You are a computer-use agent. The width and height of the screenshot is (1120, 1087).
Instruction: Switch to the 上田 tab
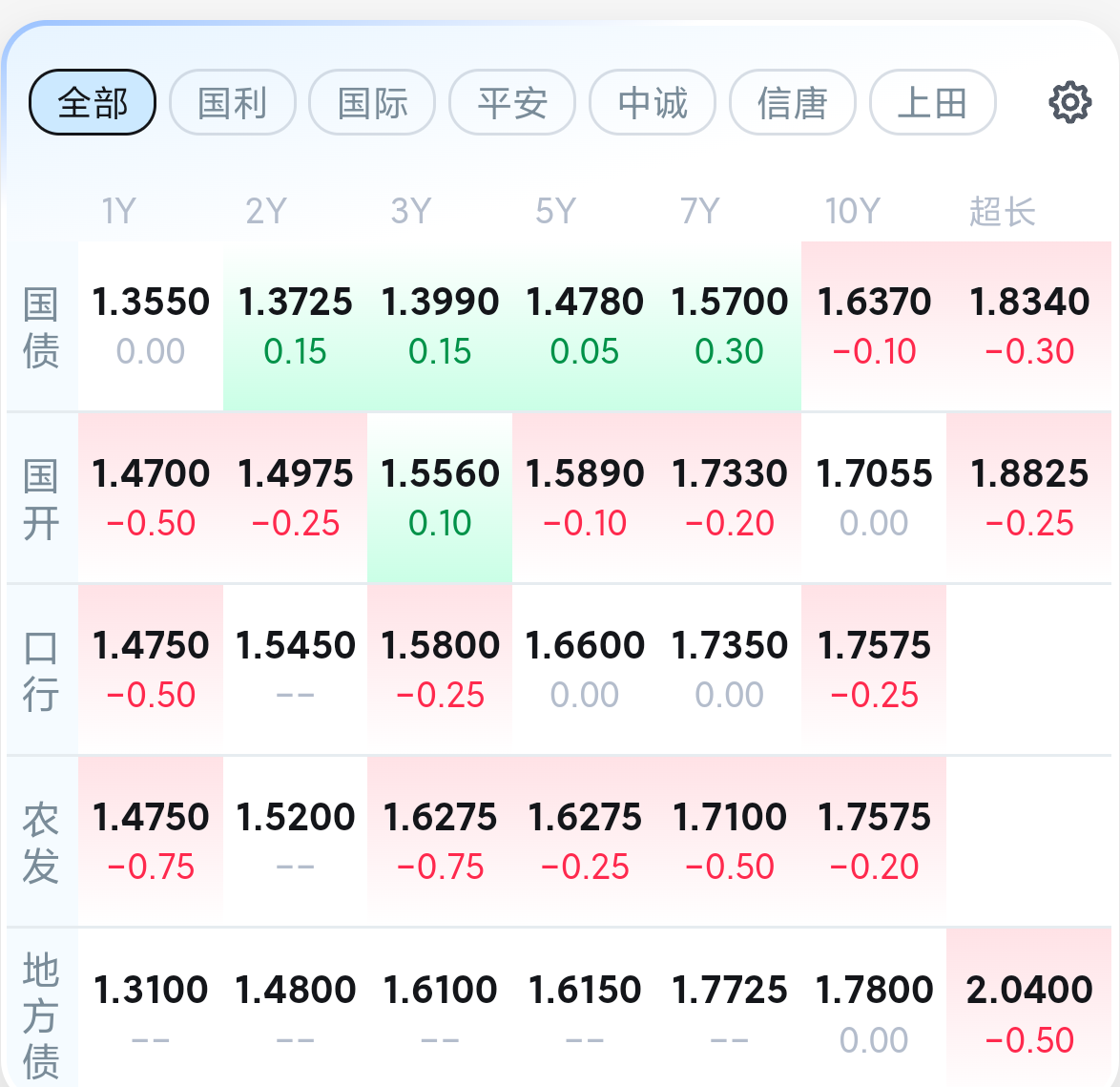pos(932,102)
